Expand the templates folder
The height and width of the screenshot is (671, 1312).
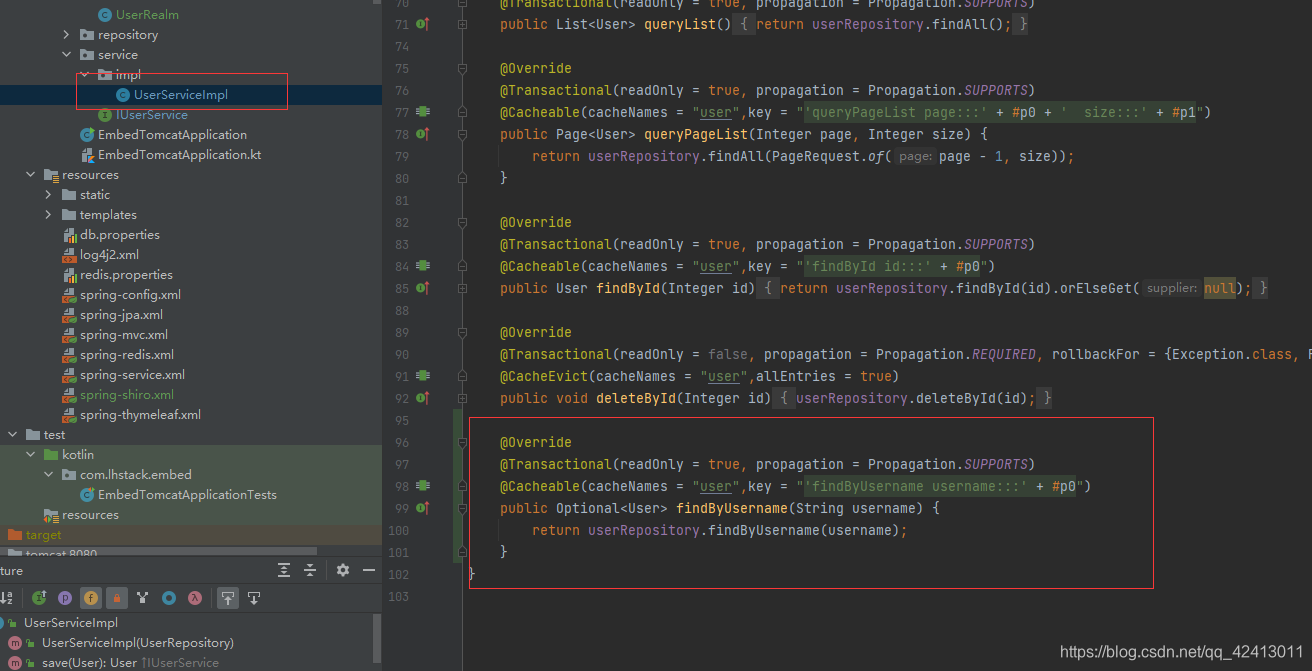(49, 215)
